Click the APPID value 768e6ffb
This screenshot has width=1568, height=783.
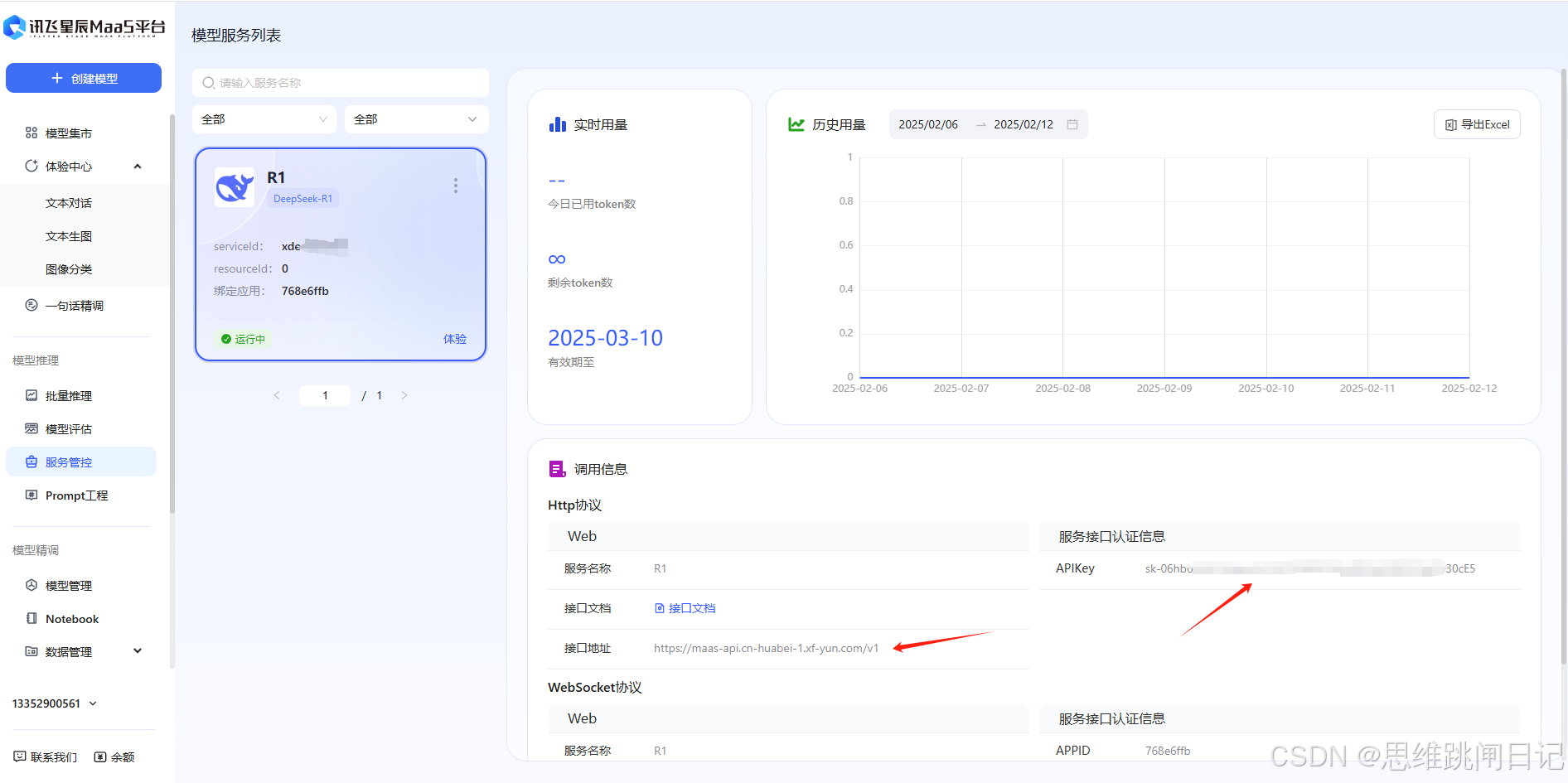point(1168,751)
